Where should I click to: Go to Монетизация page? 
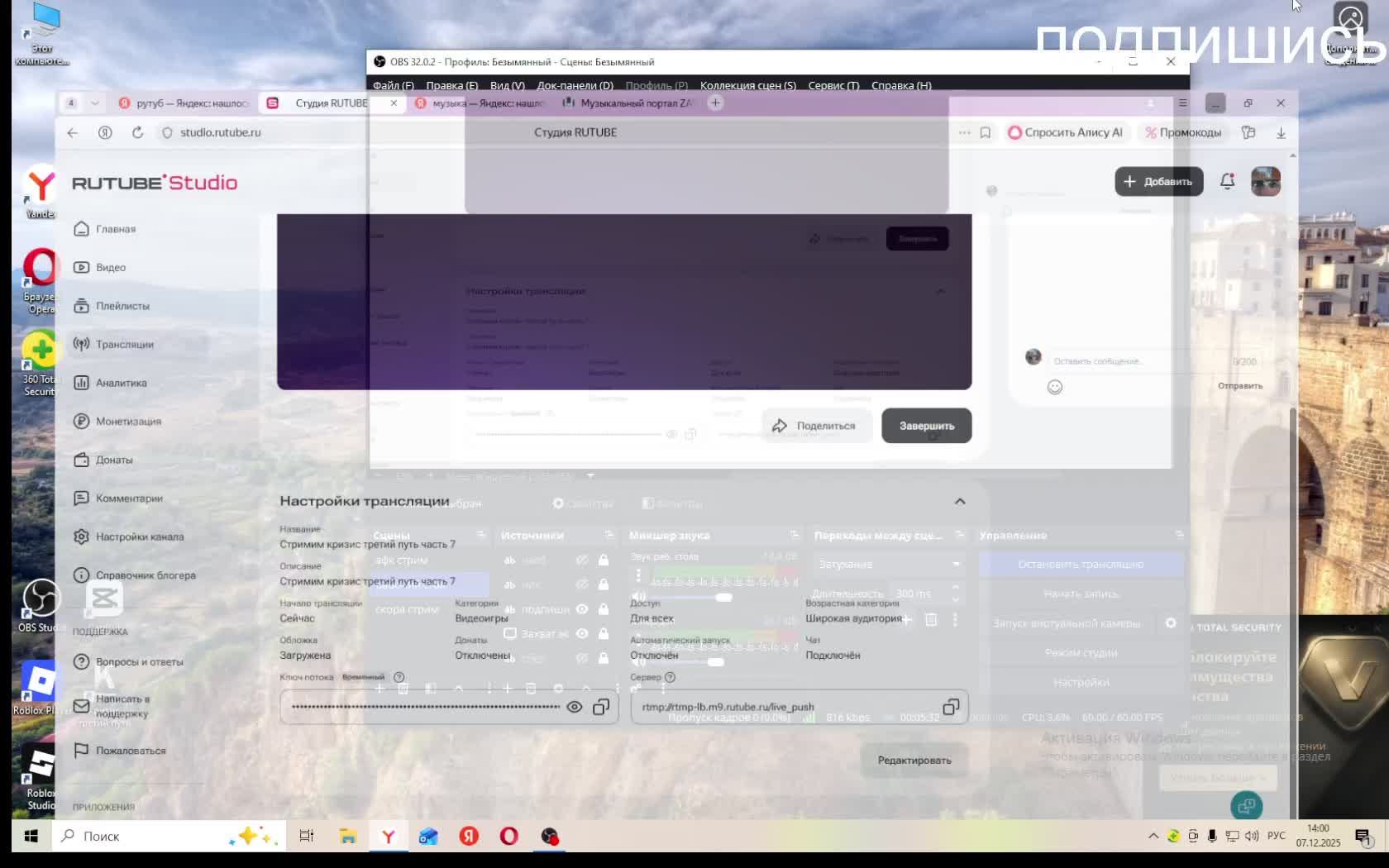128,421
